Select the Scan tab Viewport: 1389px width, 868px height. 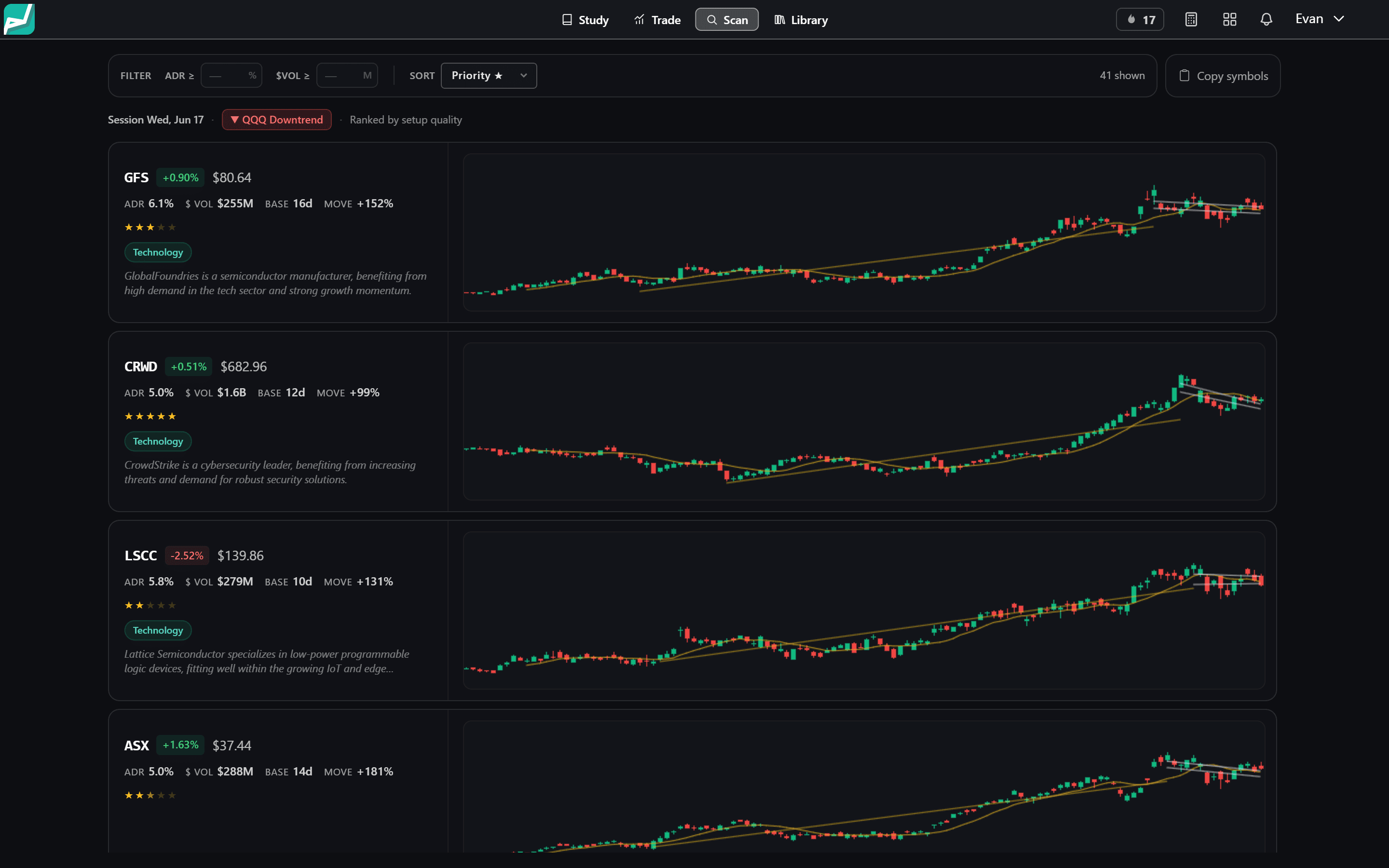point(727,19)
